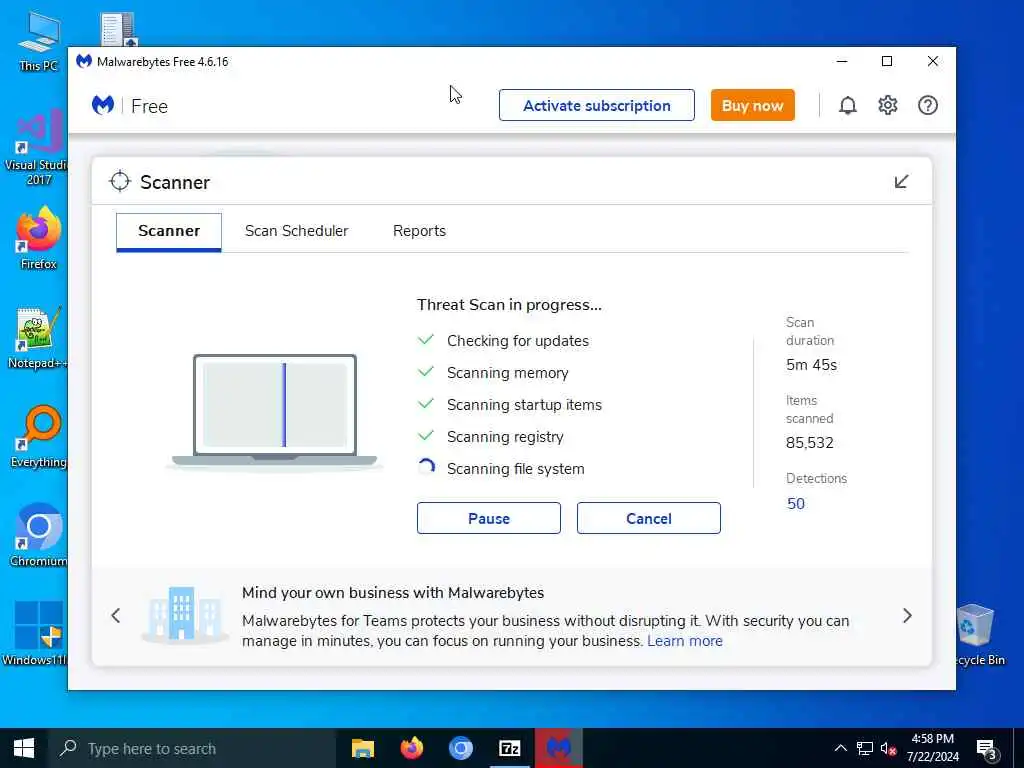
Task: View the 50 detections count
Action: (x=795, y=504)
